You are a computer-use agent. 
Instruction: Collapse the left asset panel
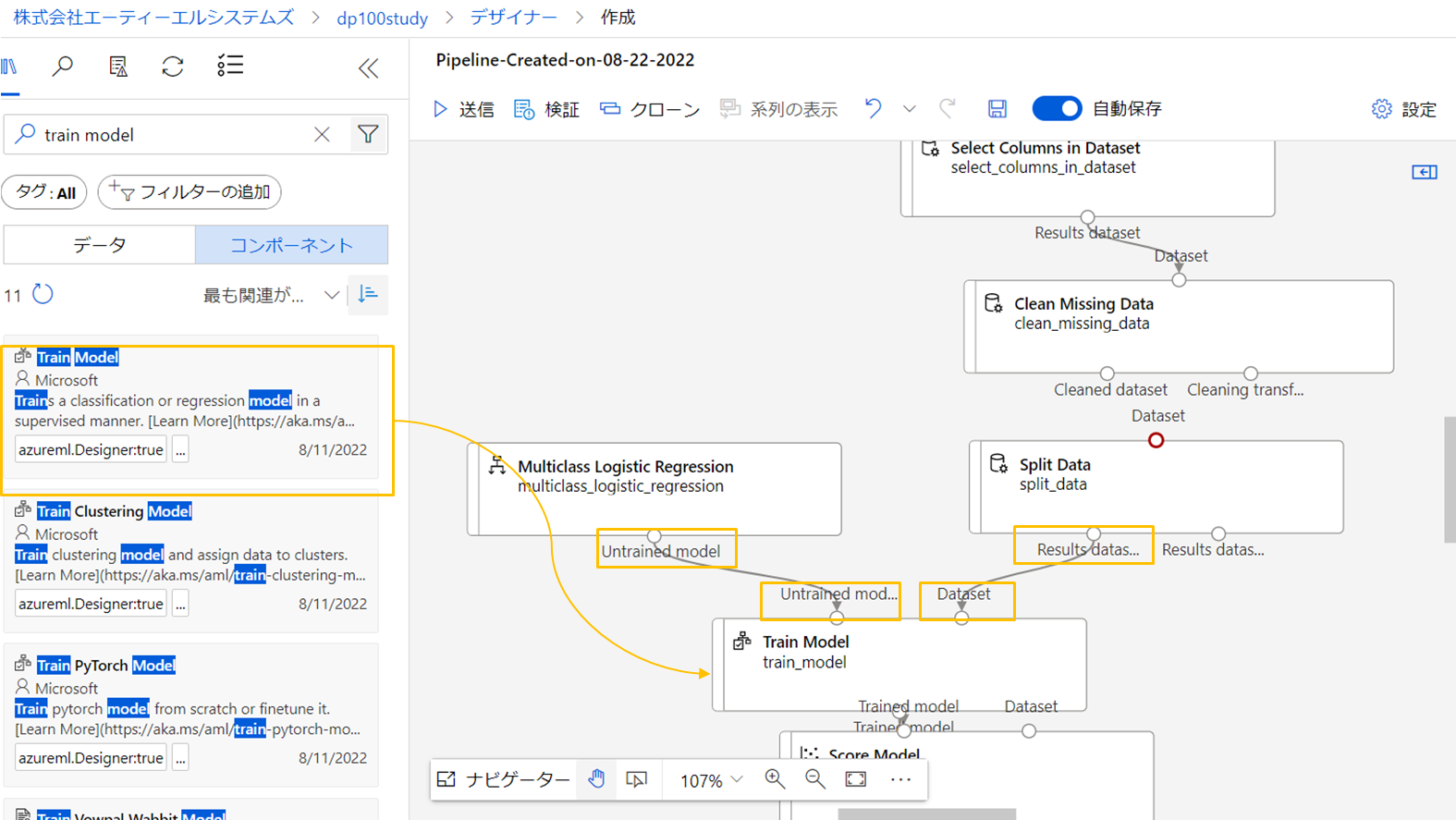pyautogui.click(x=369, y=68)
